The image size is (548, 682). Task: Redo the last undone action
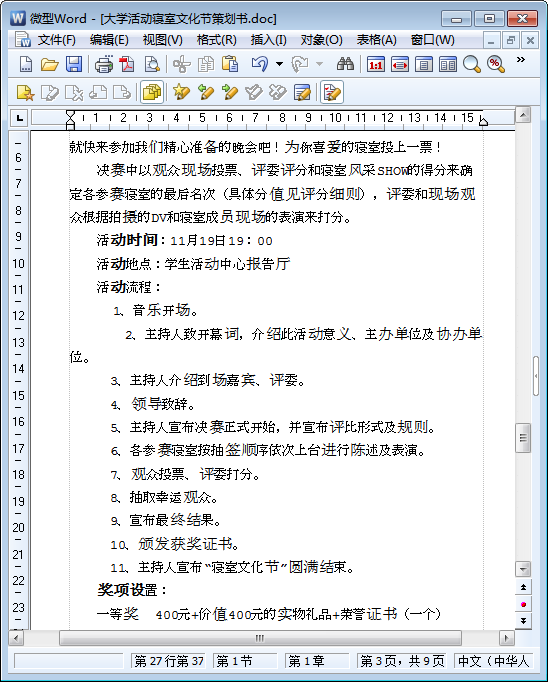click(x=300, y=64)
